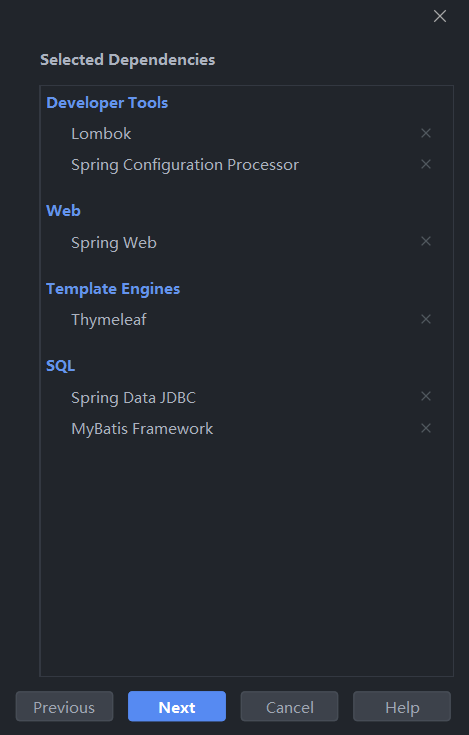Screen dimensions: 469x735
Task: Remove the Thymeleaf dependency
Action: [425, 319]
